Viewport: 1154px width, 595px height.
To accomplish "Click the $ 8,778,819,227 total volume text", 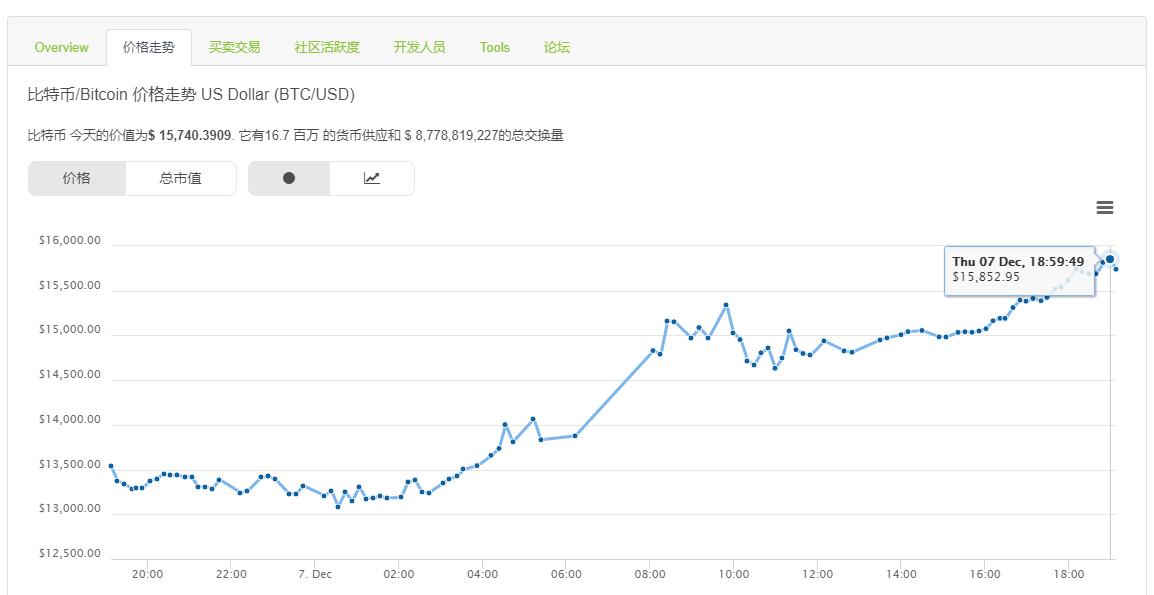I will (x=452, y=136).
